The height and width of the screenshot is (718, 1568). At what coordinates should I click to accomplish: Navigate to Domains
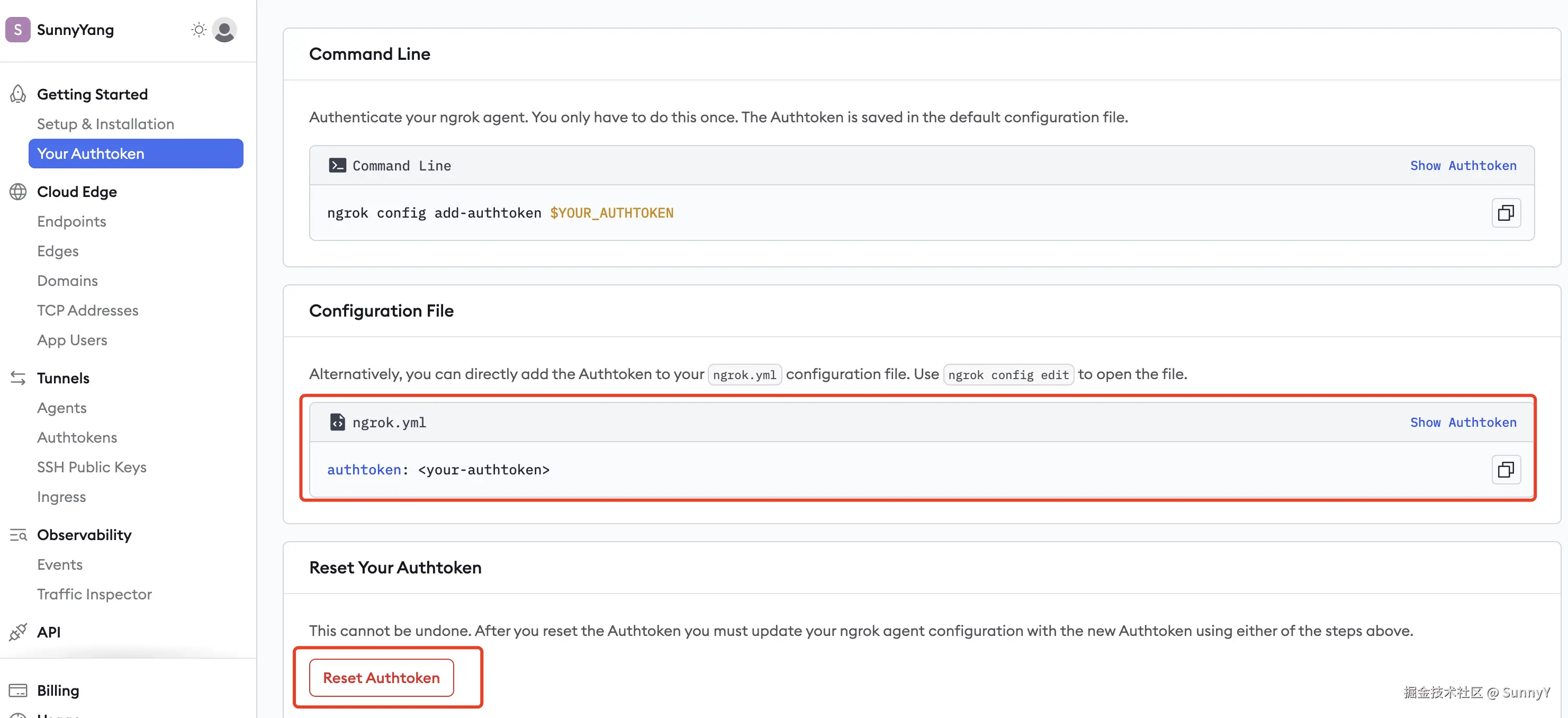click(x=67, y=281)
